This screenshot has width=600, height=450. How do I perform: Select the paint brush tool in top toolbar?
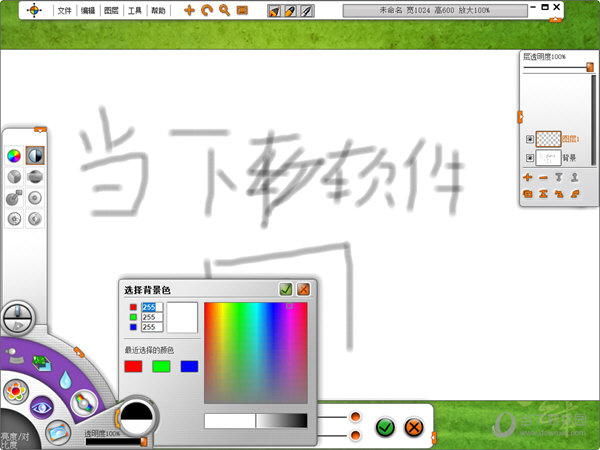[x=274, y=11]
